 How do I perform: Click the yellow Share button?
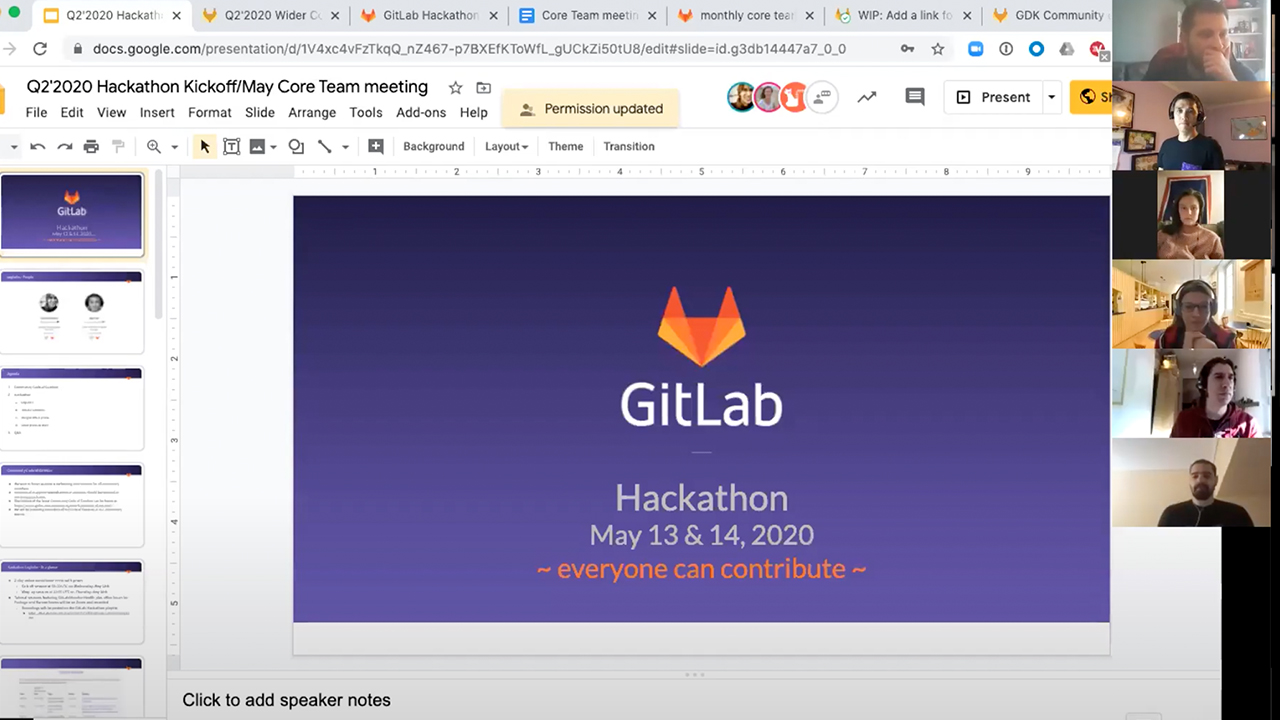pyautogui.click(x=1092, y=97)
